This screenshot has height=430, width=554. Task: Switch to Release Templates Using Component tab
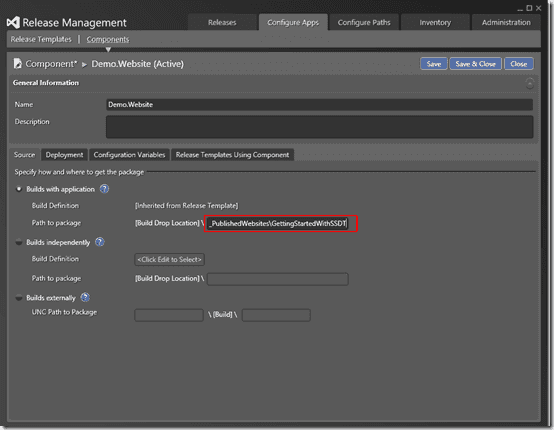pos(232,155)
